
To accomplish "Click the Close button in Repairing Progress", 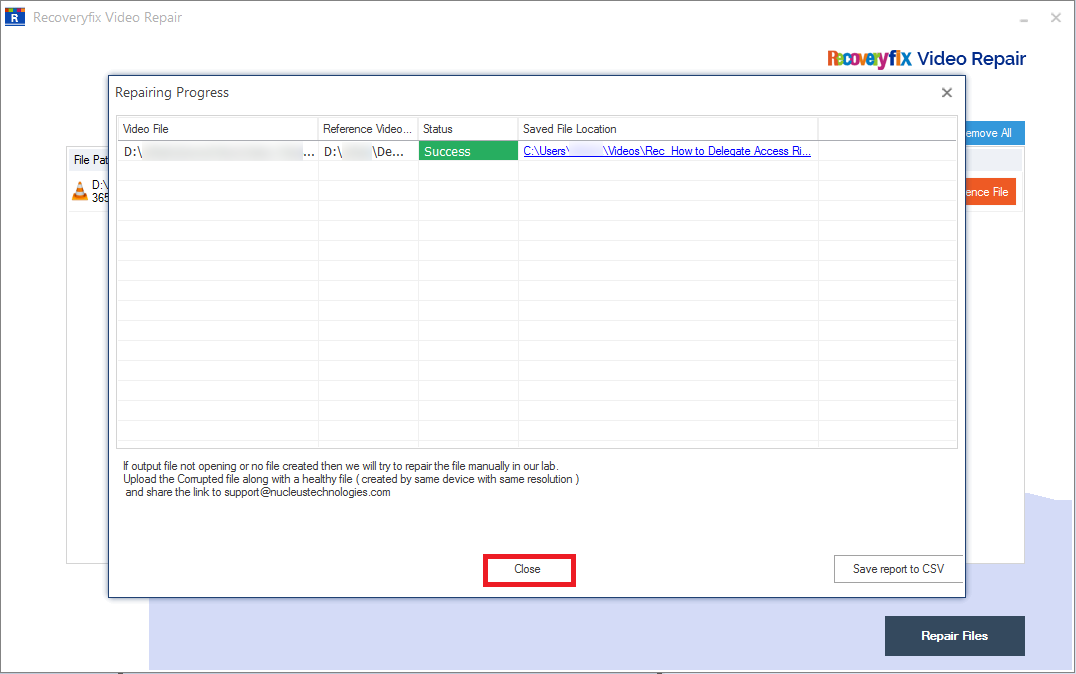I will click(x=528, y=570).
